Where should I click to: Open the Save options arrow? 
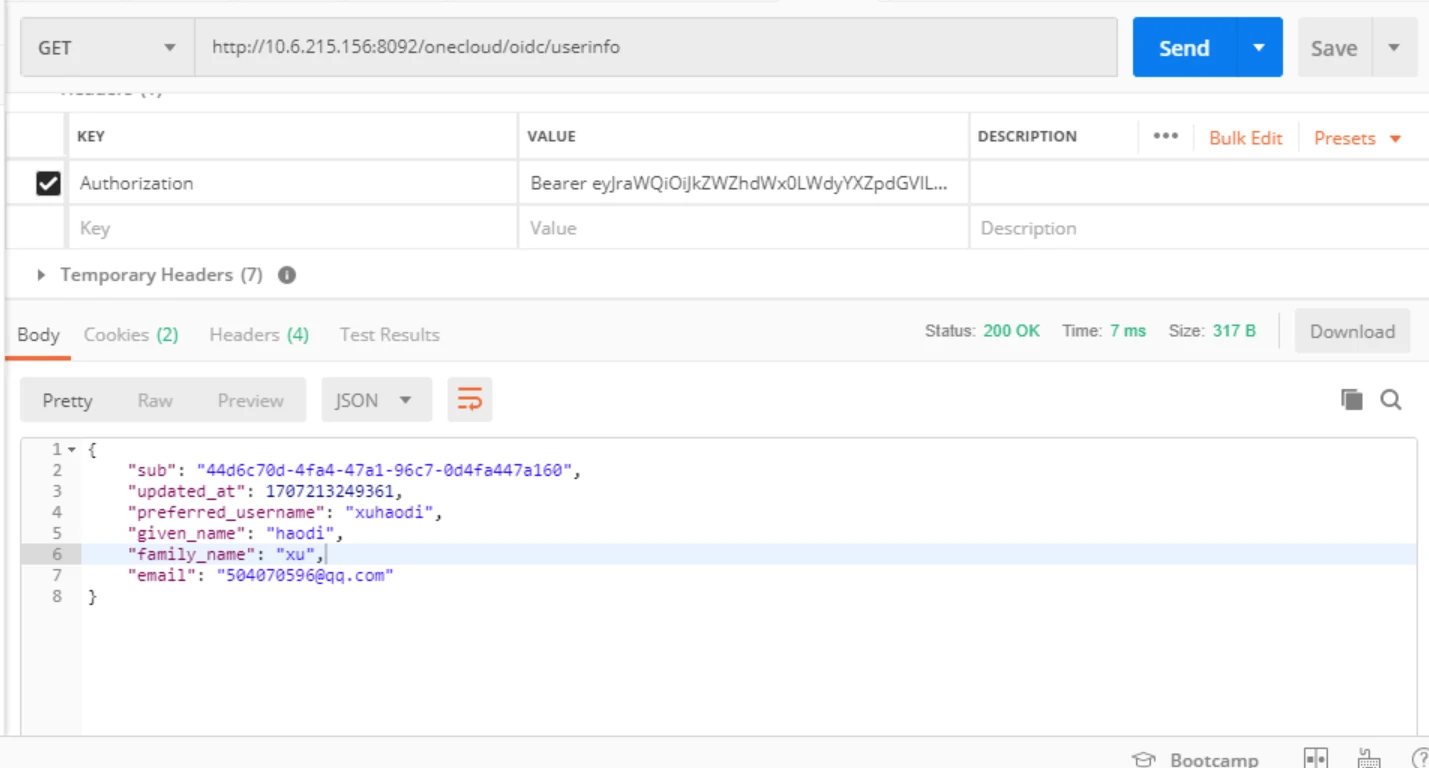pos(1394,47)
